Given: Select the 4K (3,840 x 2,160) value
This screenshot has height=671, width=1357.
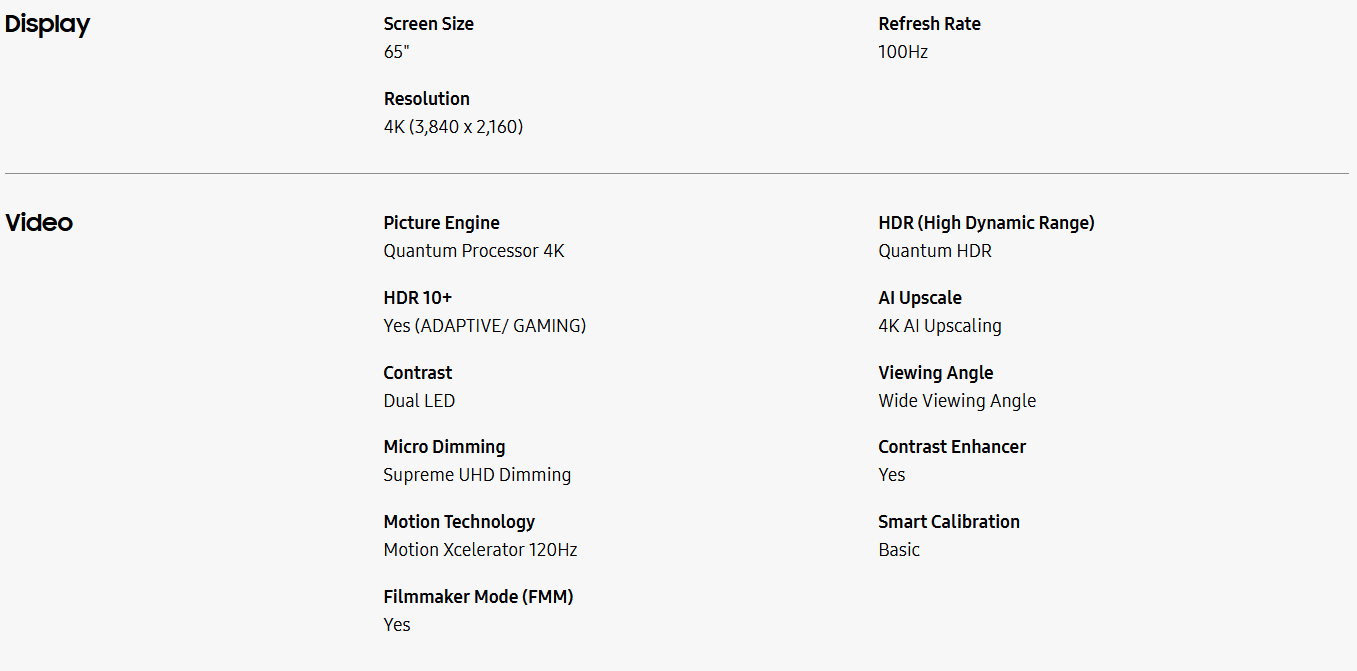Looking at the screenshot, I should click(x=453, y=127).
